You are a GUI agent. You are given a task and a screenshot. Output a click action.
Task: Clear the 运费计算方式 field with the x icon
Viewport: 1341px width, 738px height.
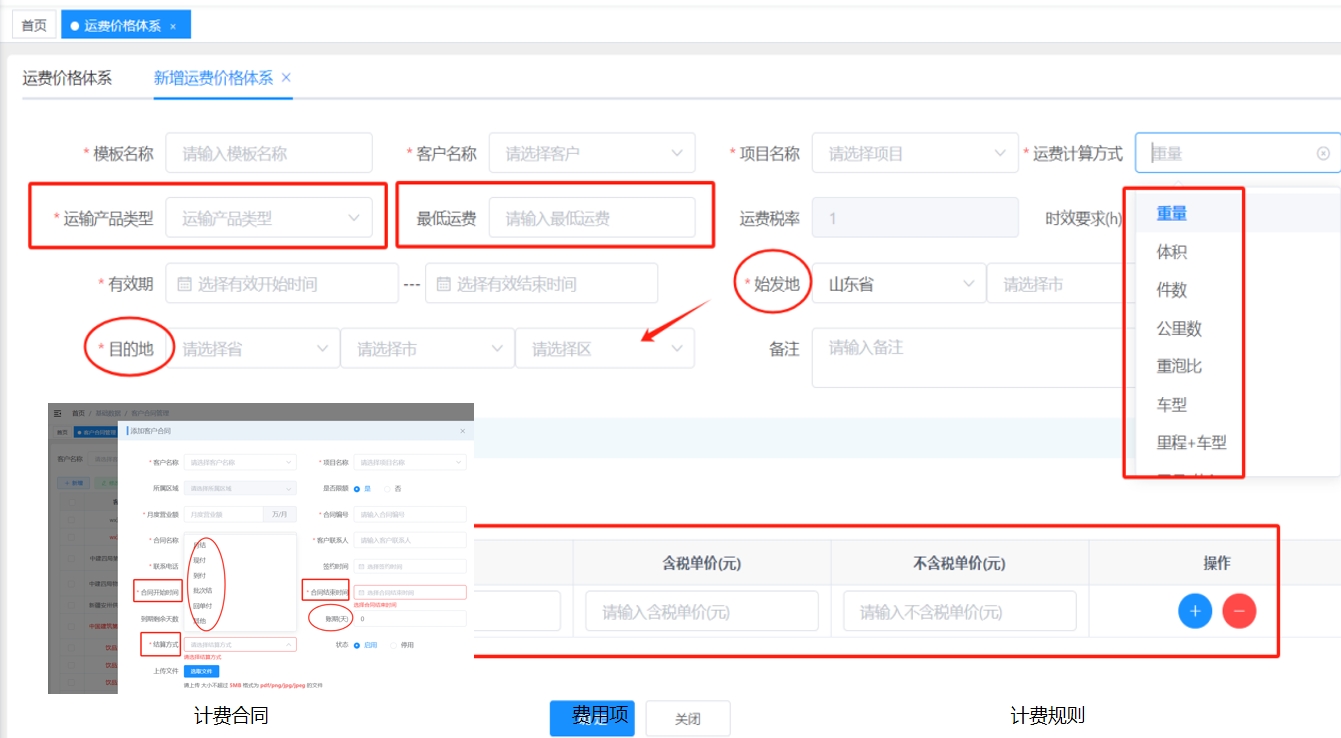click(1323, 154)
